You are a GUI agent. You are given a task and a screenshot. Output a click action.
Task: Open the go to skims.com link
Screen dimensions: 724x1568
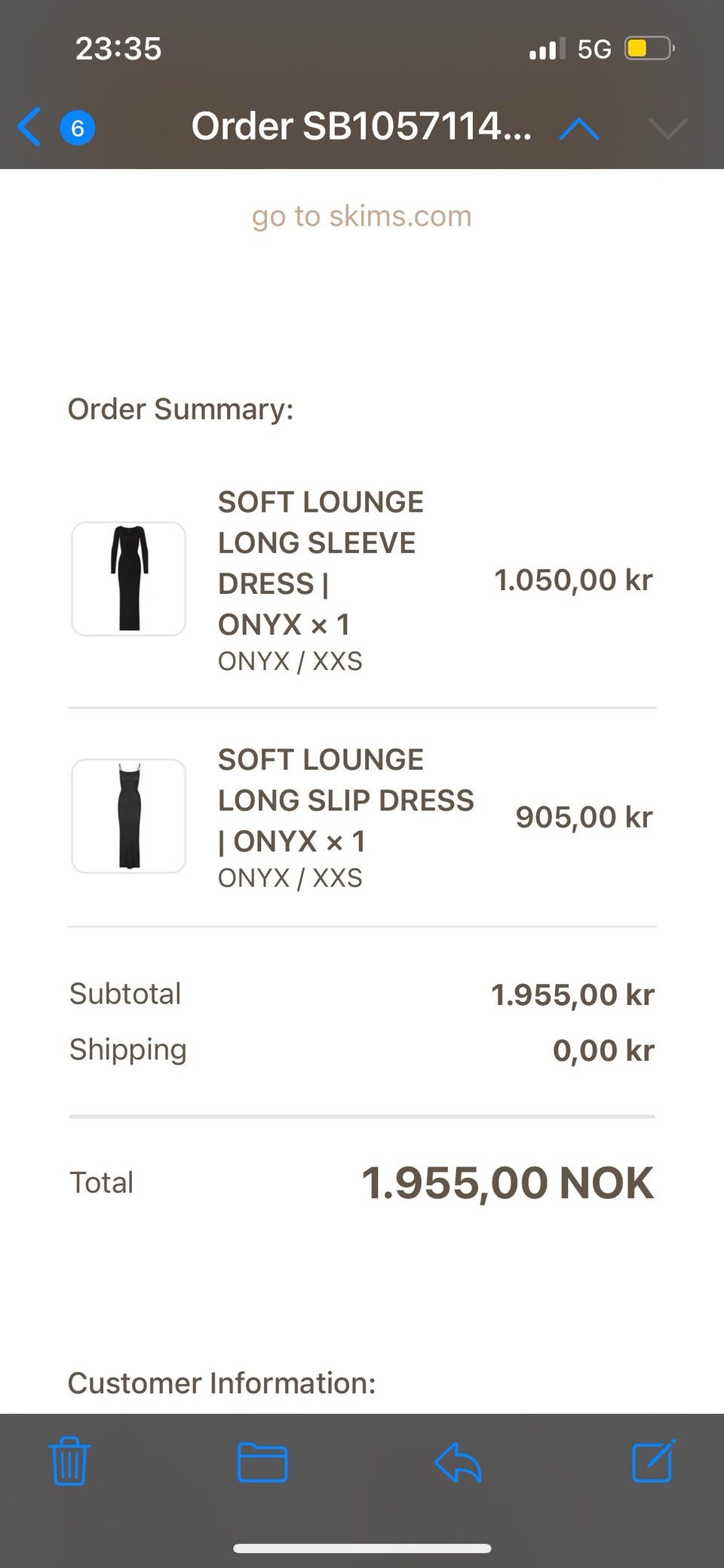tap(361, 217)
